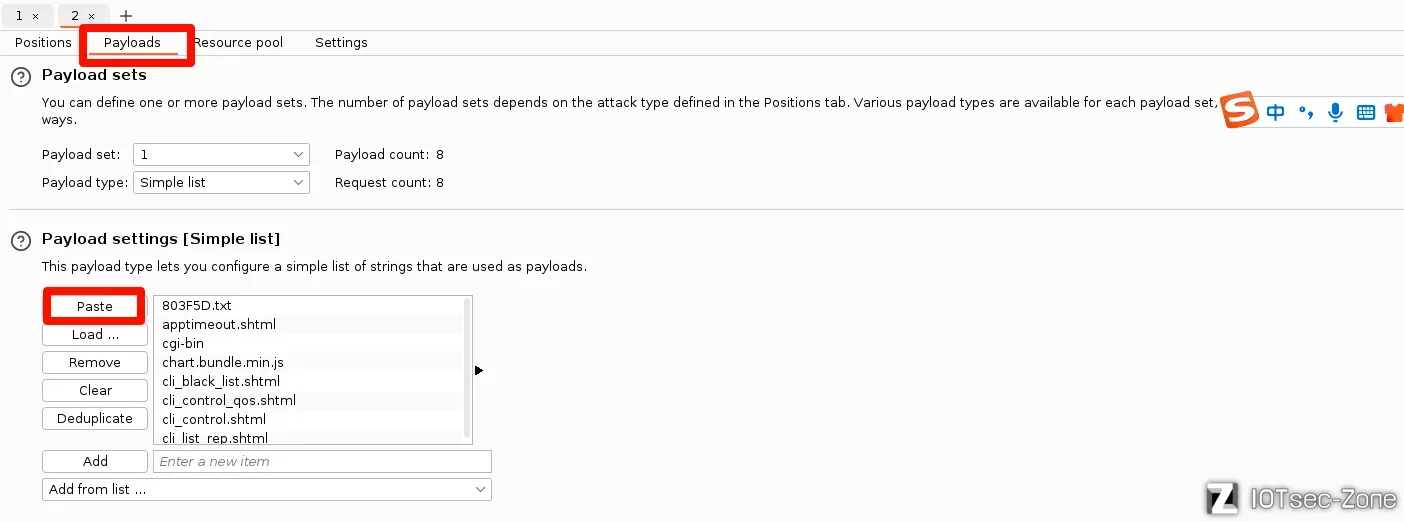Click the microphone voice input icon
This screenshot has height=522, width=1404.
1335,113
